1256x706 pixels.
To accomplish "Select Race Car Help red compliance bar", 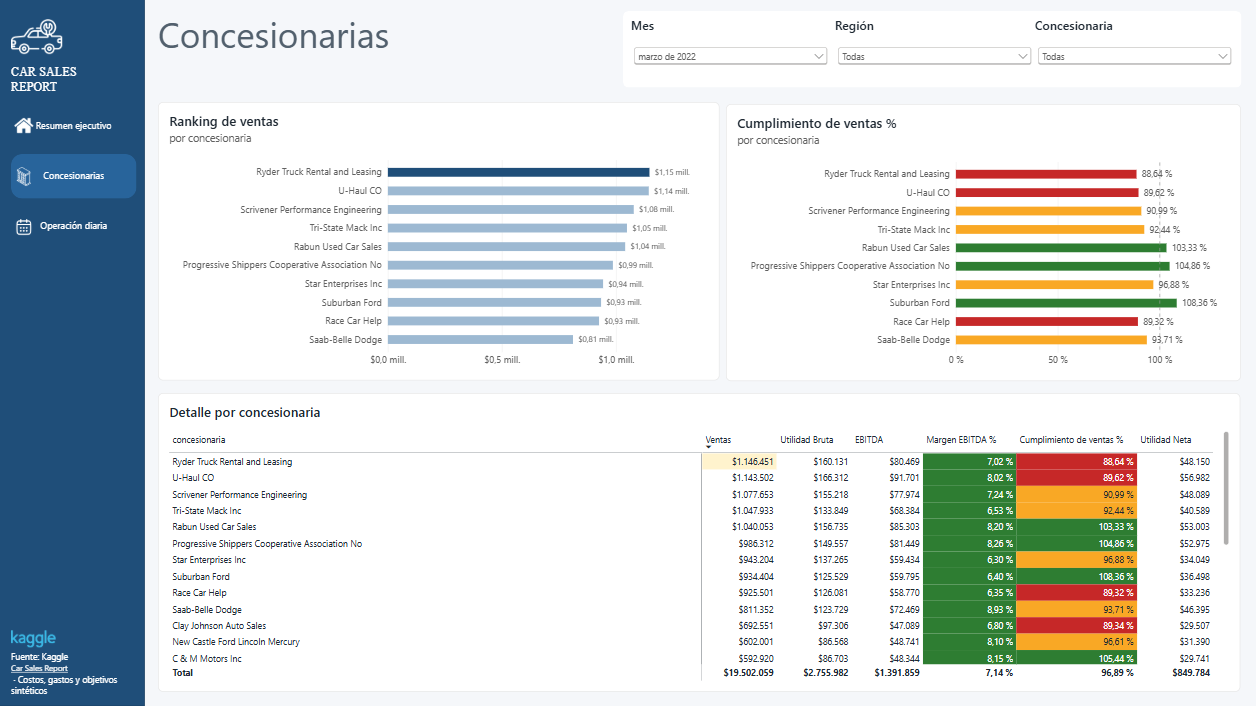I will click(1047, 321).
